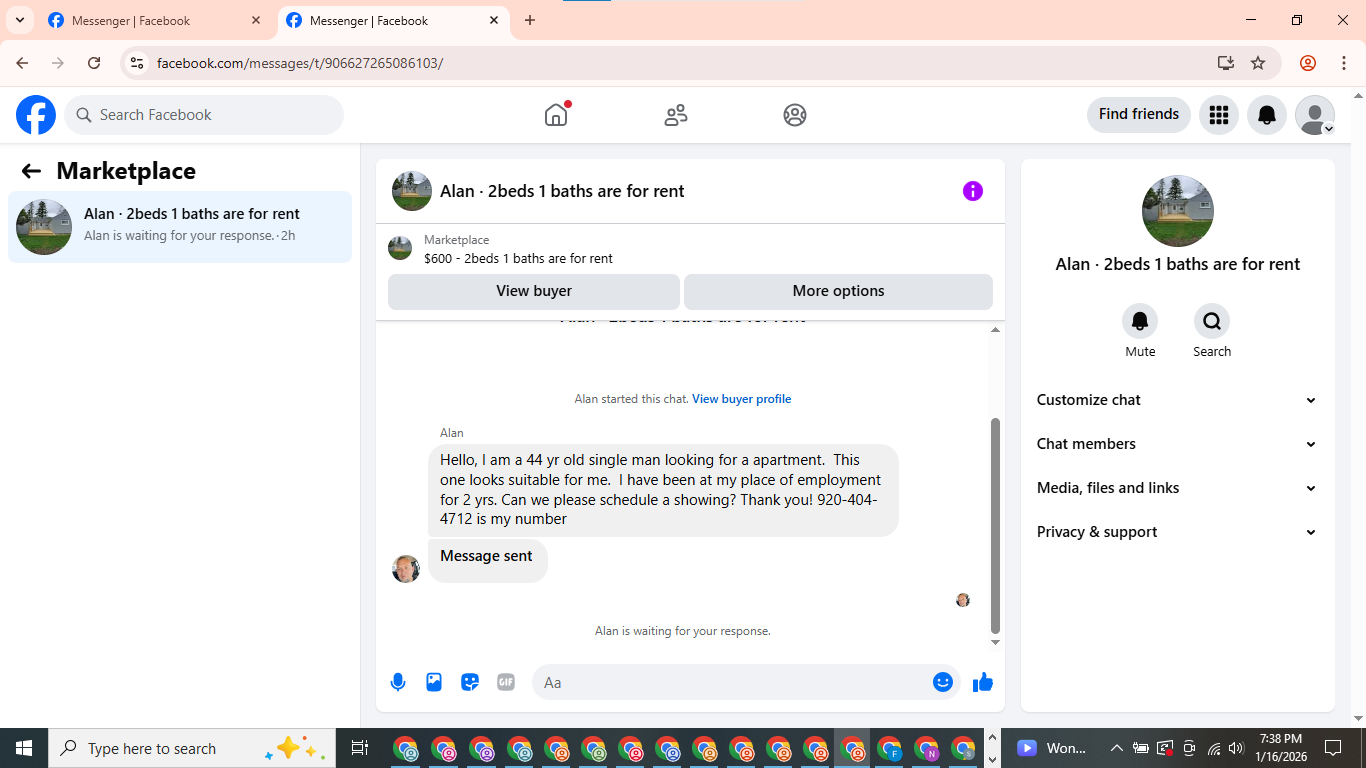Screen dimensions: 1366x768
Task: Open the volume control in the tray
Action: pos(1236,748)
